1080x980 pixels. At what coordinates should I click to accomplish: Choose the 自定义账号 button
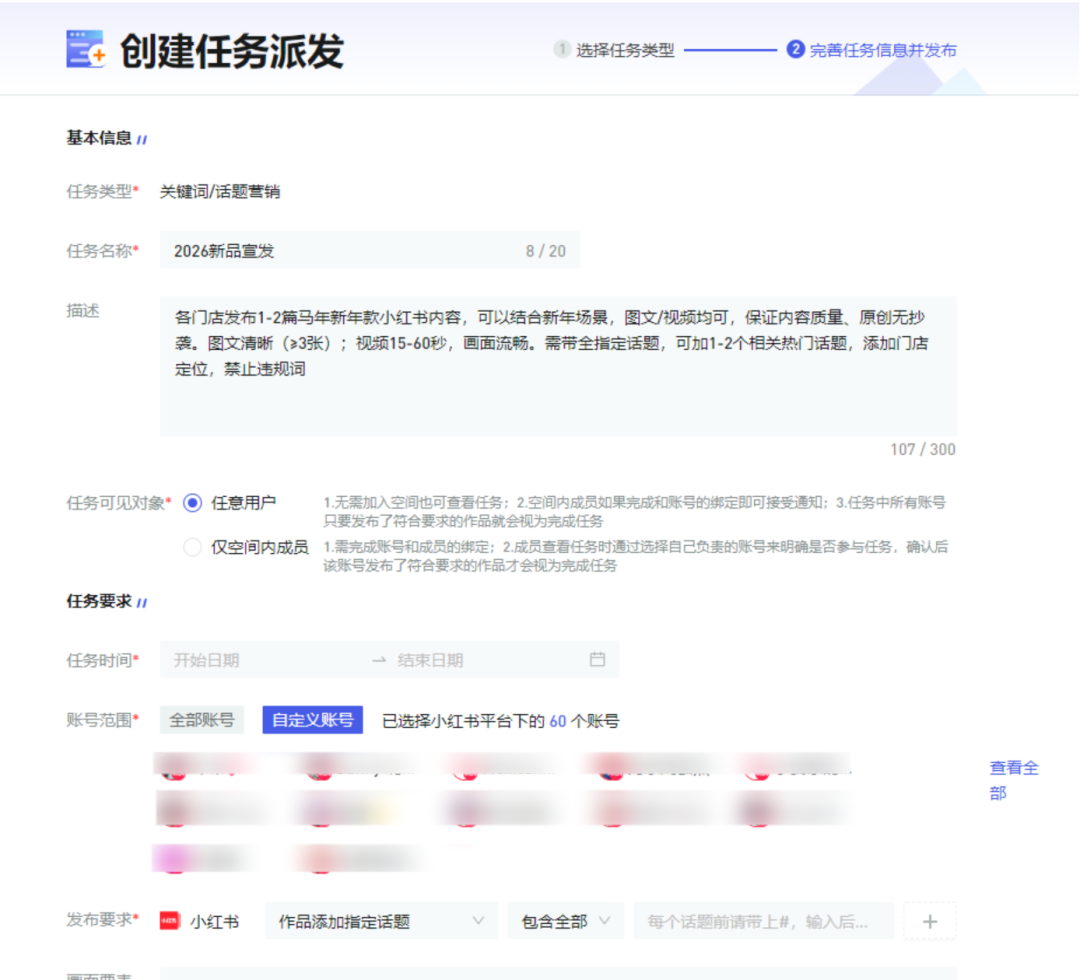(x=312, y=720)
